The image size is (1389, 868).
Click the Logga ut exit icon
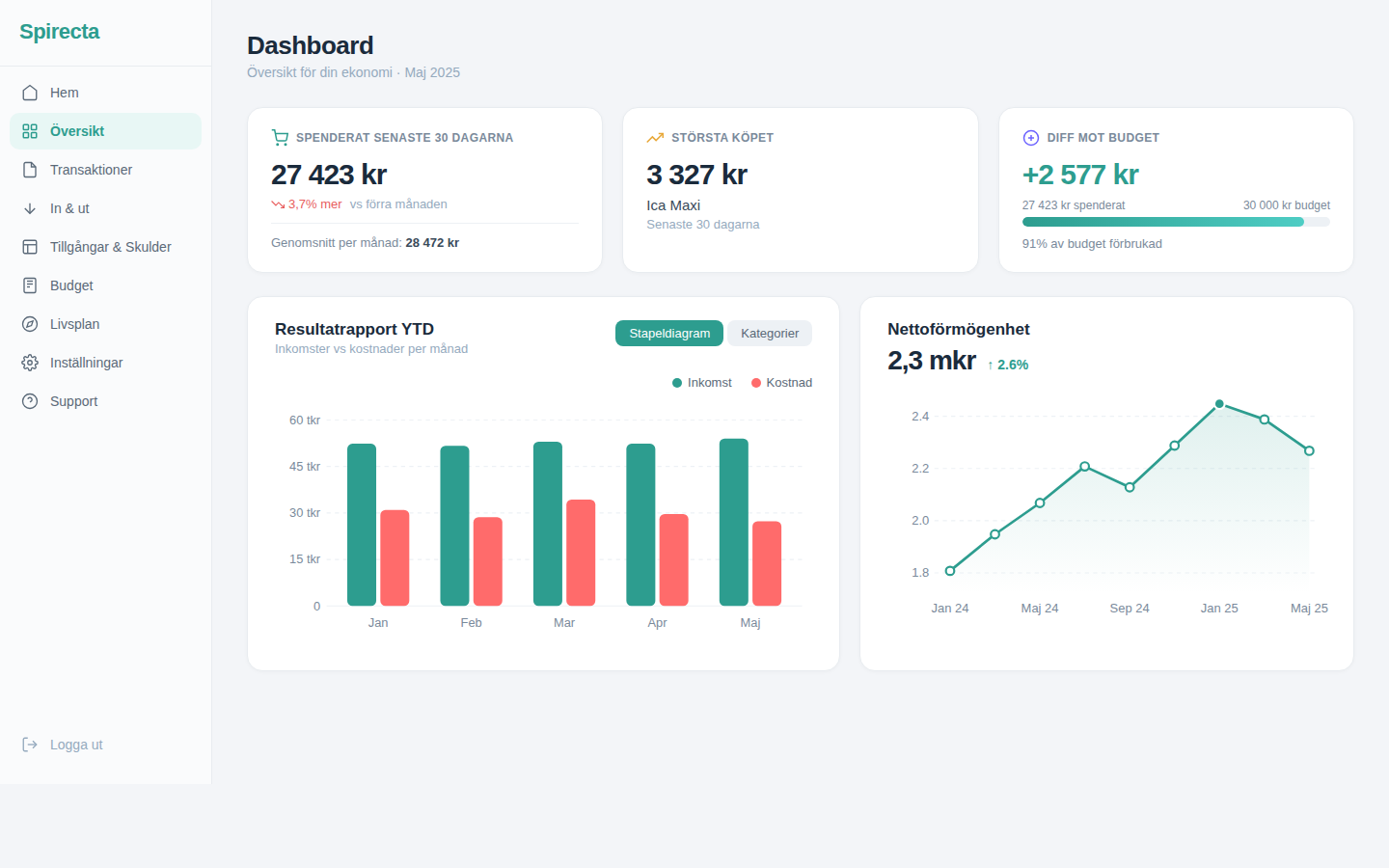30,745
